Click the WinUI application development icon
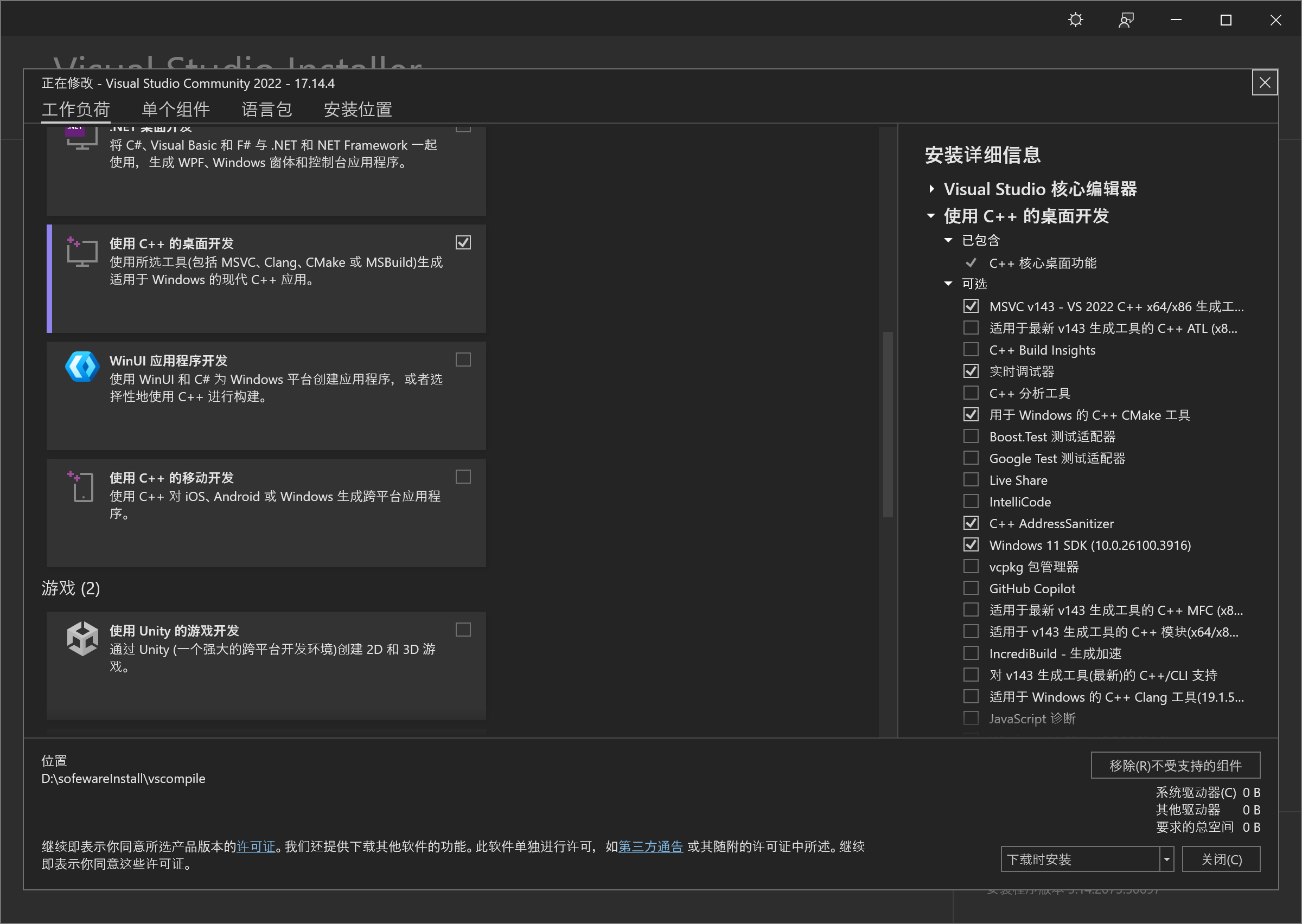The width and height of the screenshot is (1302, 924). (82, 367)
